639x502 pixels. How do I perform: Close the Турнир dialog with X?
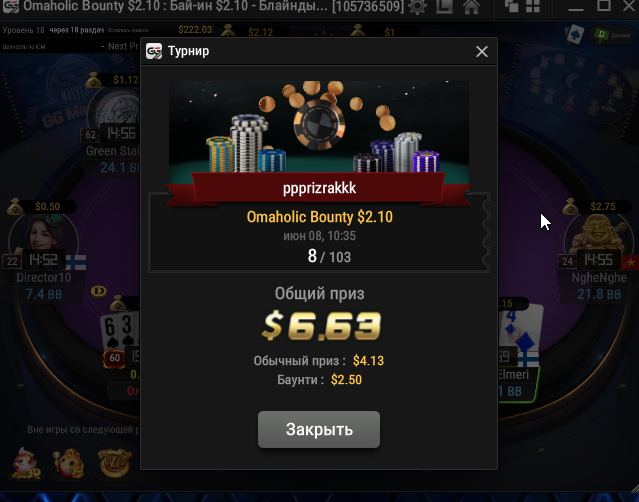pos(482,51)
